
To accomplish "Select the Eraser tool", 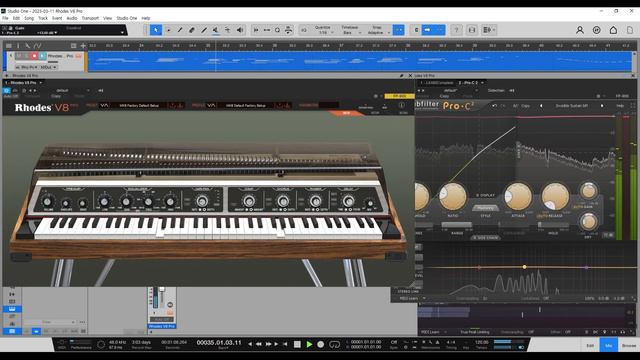I will [192, 30].
